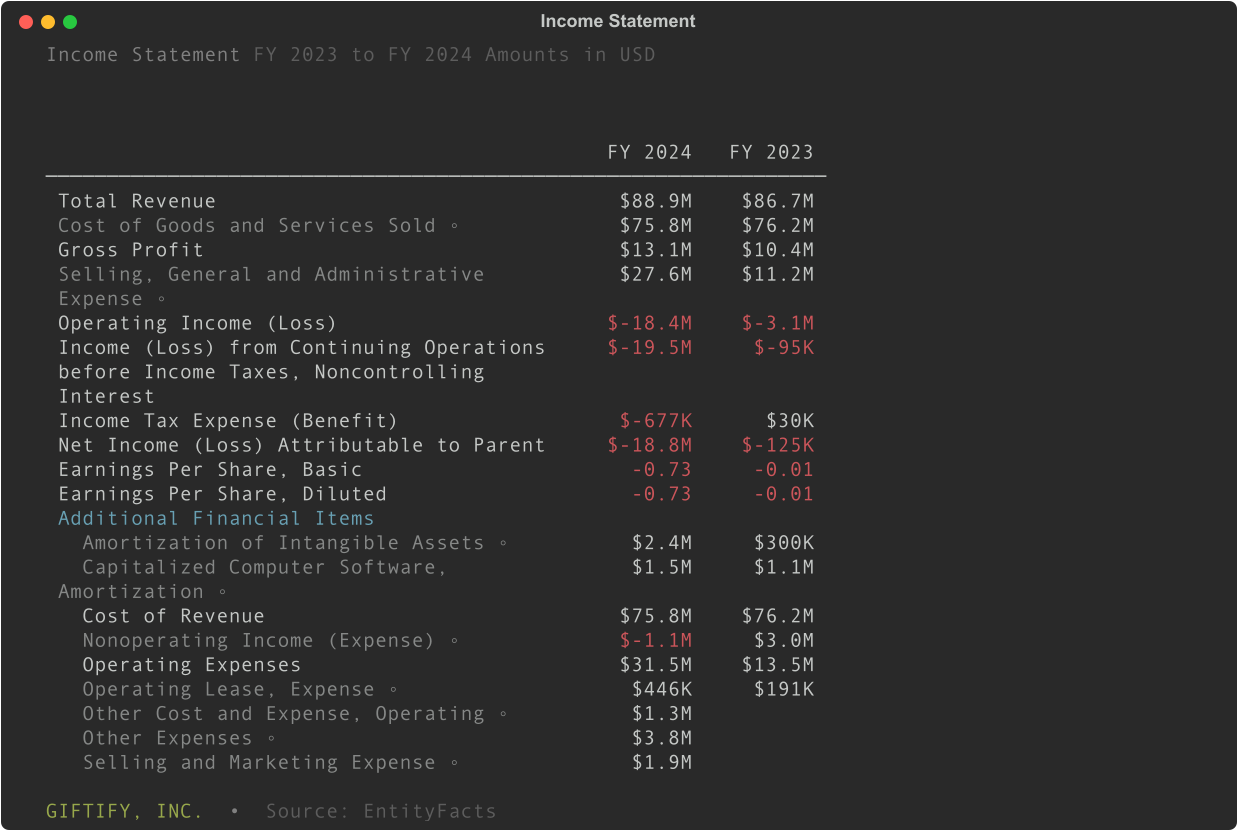Click the circle marker after Amortization of Intangible Assets
This screenshot has width=1238, height=831.
[x=503, y=543]
